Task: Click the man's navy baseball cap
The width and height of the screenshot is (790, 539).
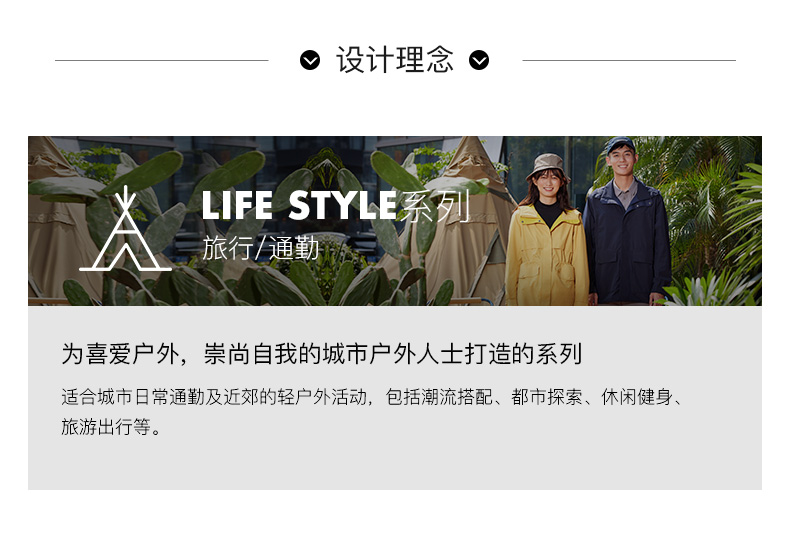Action: [620, 144]
